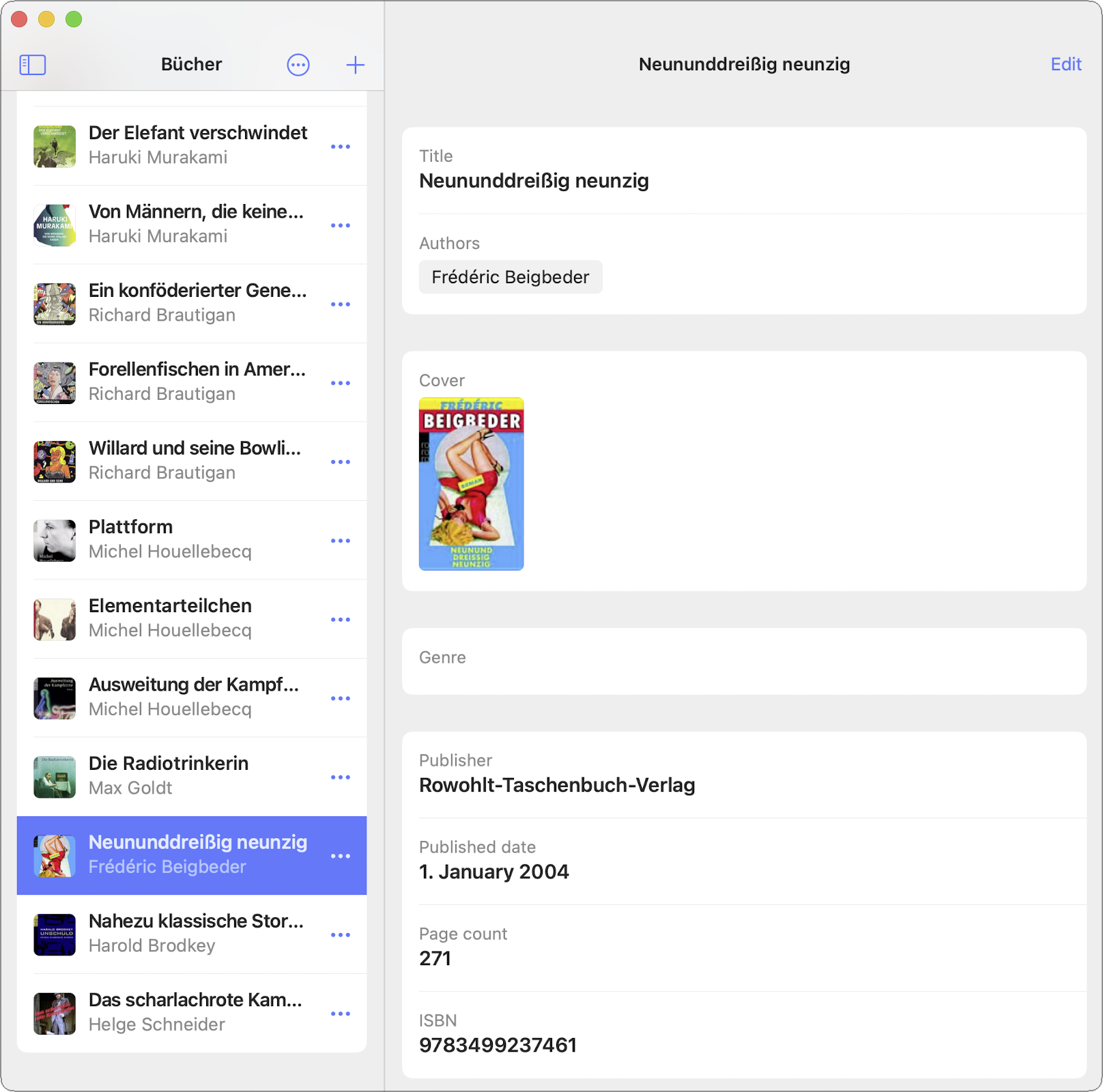Click Edit for Neununddreißig neunzig

coord(1065,64)
